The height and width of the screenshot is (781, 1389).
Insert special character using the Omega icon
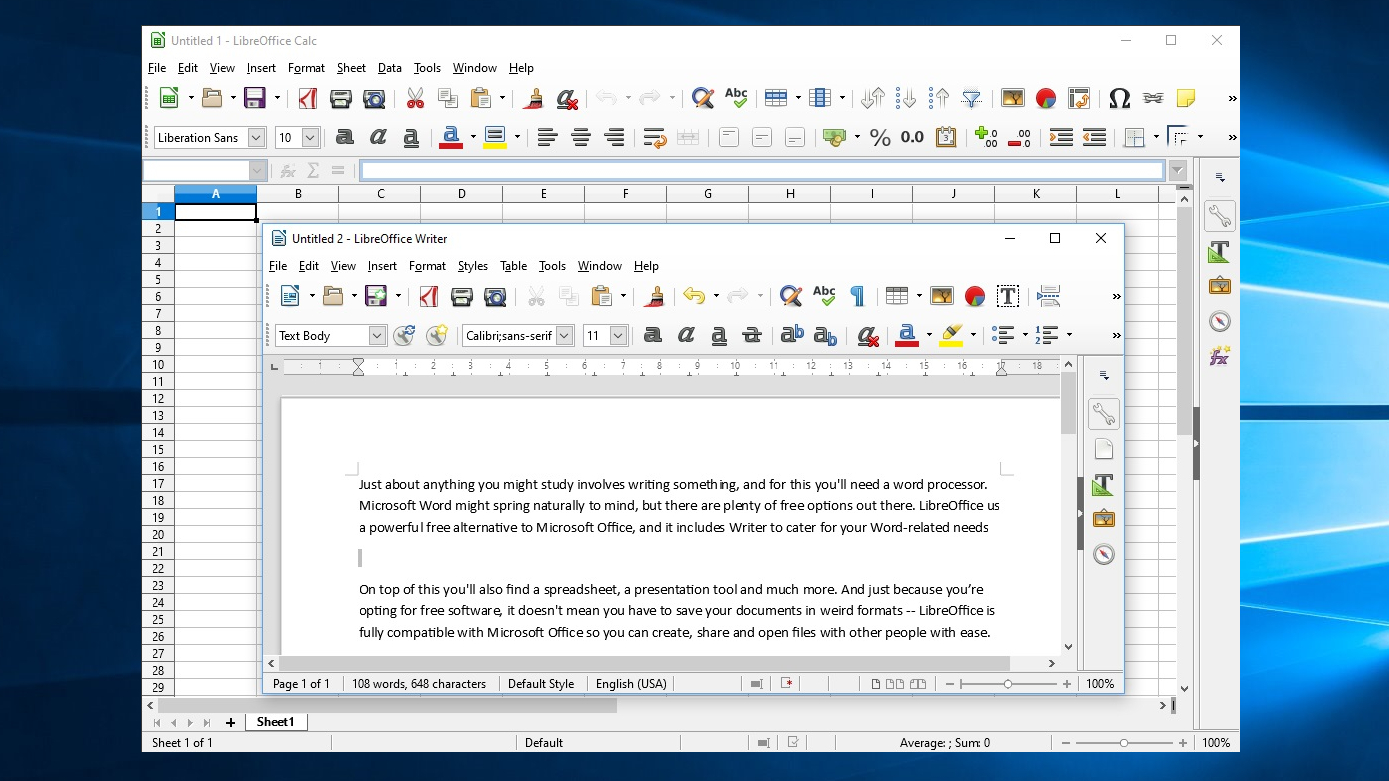(1120, 98)
